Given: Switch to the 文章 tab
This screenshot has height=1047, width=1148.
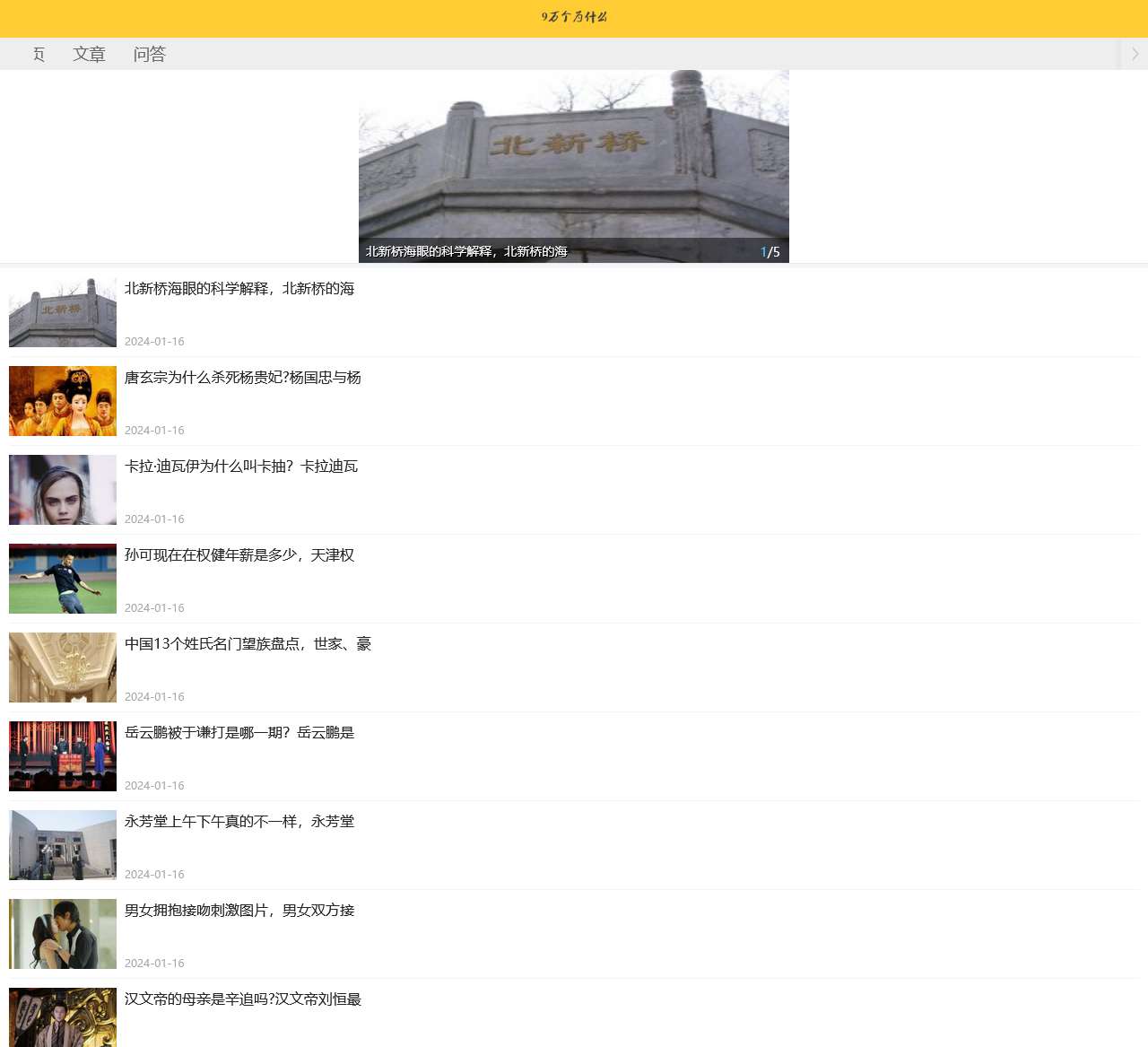Looking at the screenshot, I should [89, 54].
